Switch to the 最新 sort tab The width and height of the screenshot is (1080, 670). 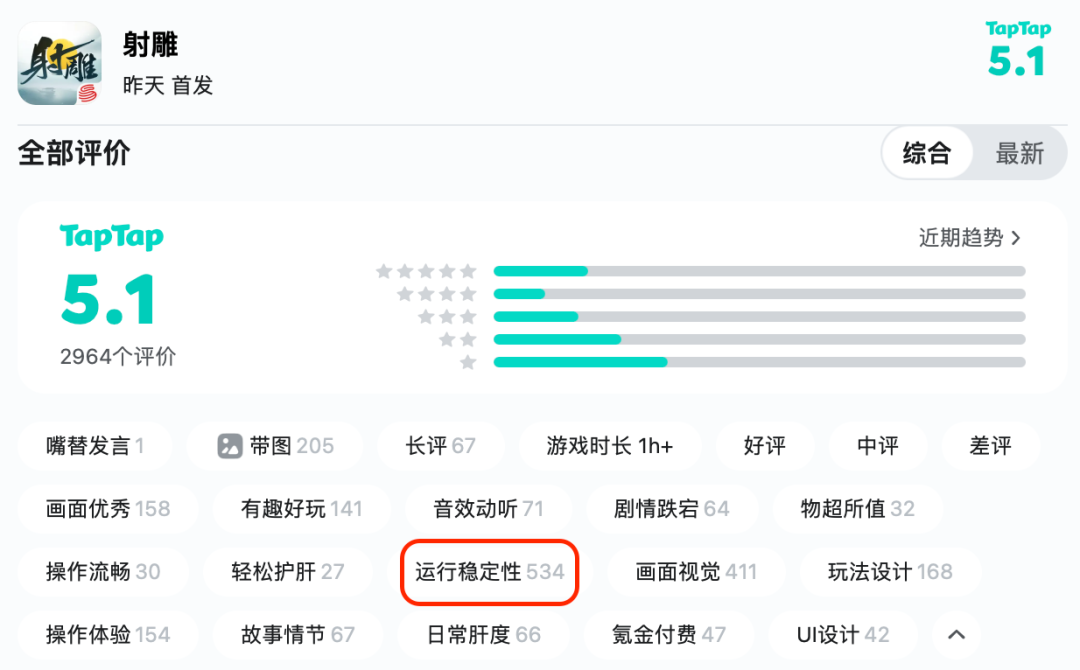coord(1019,154)
